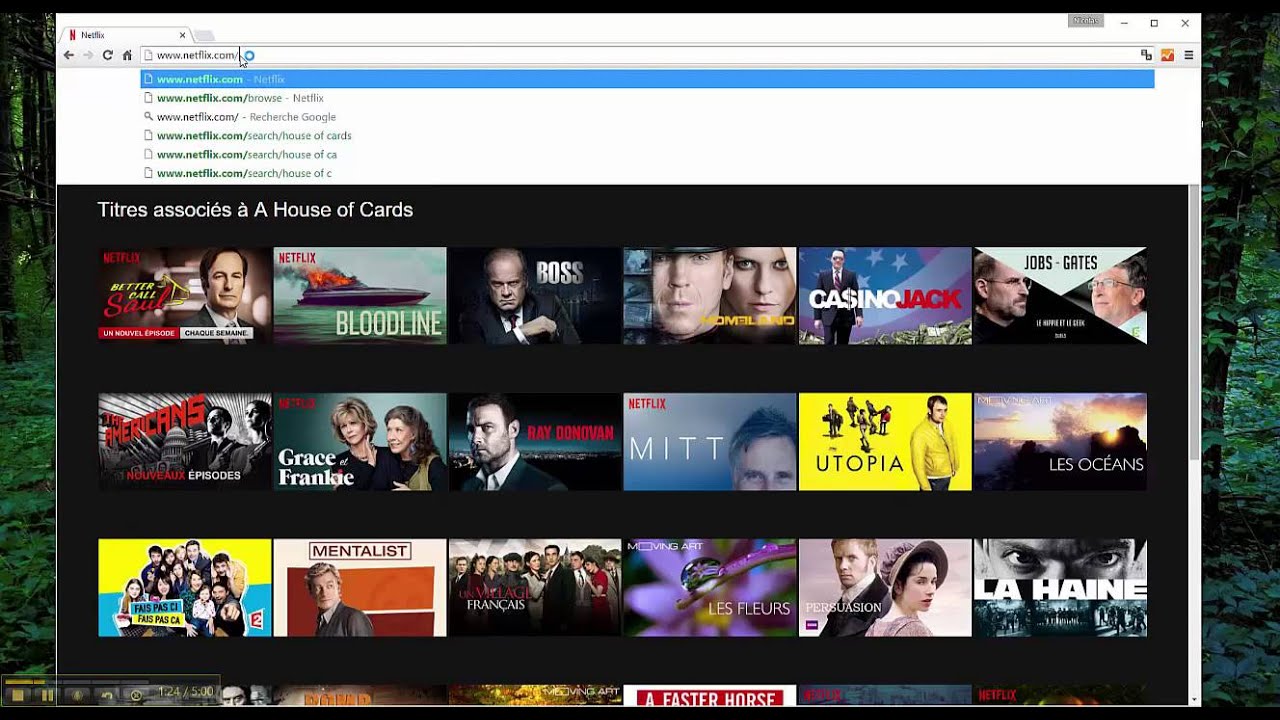Open the Les Fleurs title card
Viewport: 1280px width, 720px height.
[710, 588]
